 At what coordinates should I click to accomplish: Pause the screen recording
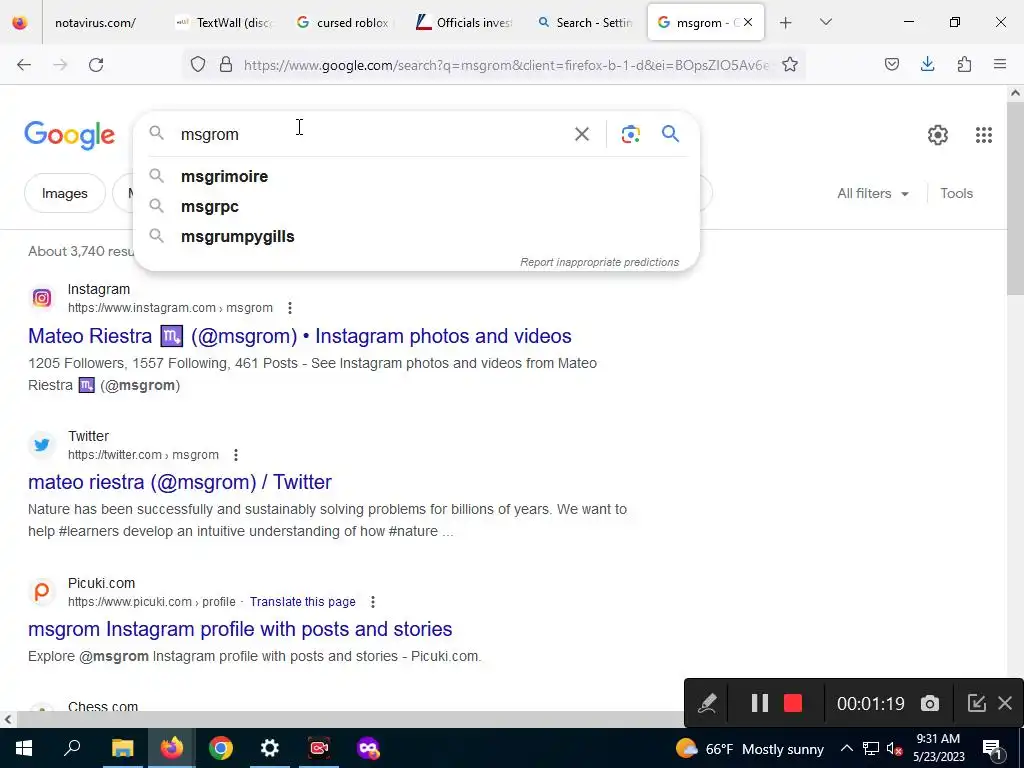(x=760, y=703)
